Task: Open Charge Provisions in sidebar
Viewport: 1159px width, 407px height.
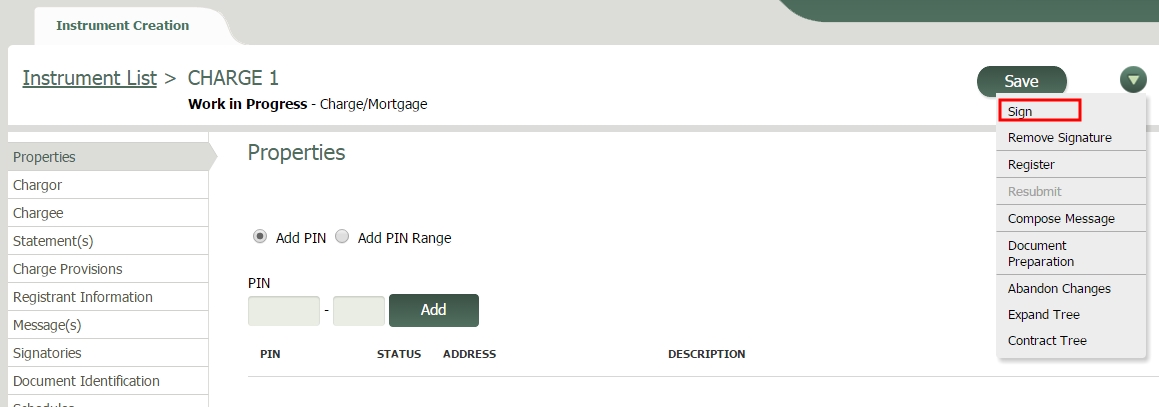Action: [x=108, y=269]
